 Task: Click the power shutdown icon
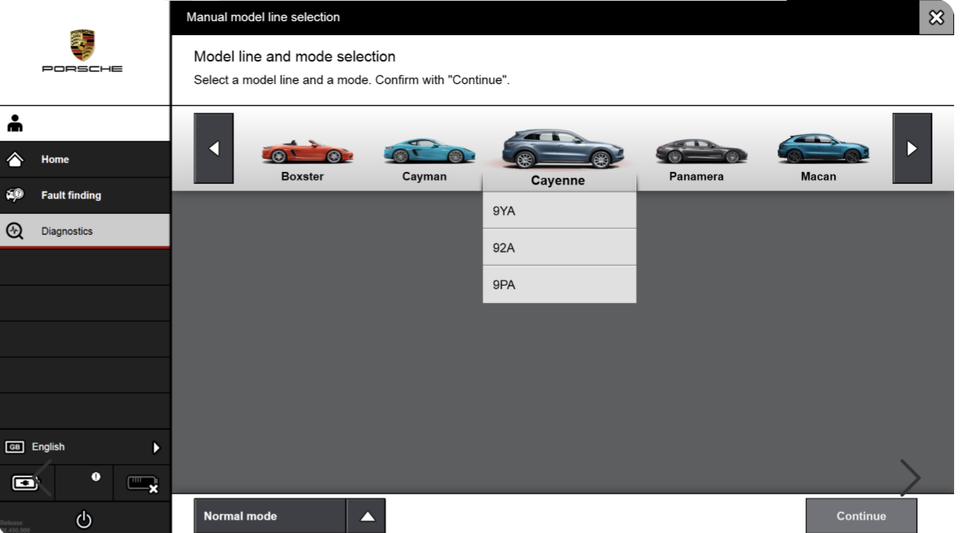[83, 520]
